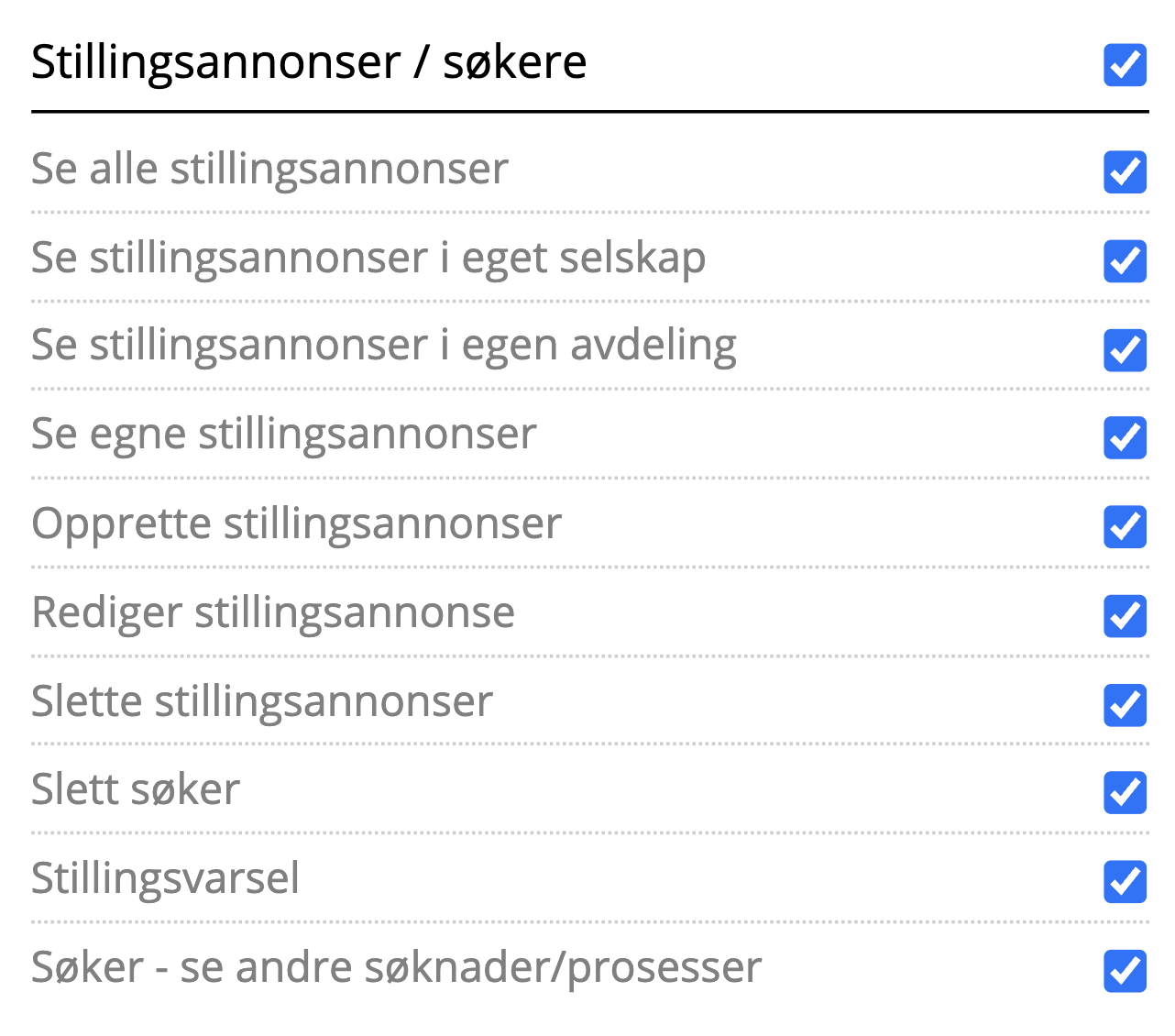Toggle the Opprette stillingsannonser checkbox
The height and width of the screenshot is (1036, 1175).
[x=1125, y=526]
